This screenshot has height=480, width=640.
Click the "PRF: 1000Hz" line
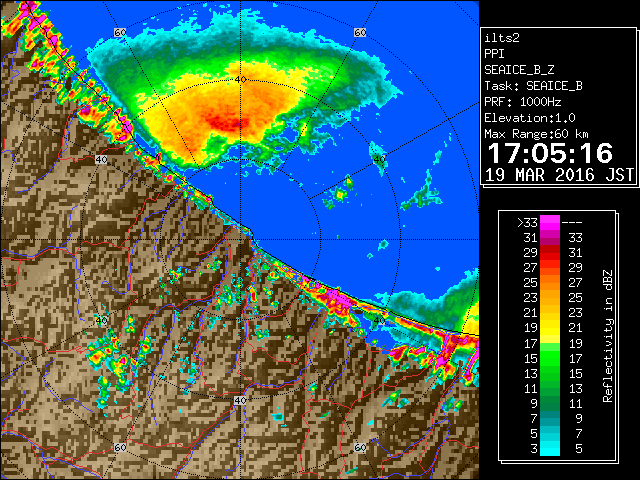click(x=523, y=102)
